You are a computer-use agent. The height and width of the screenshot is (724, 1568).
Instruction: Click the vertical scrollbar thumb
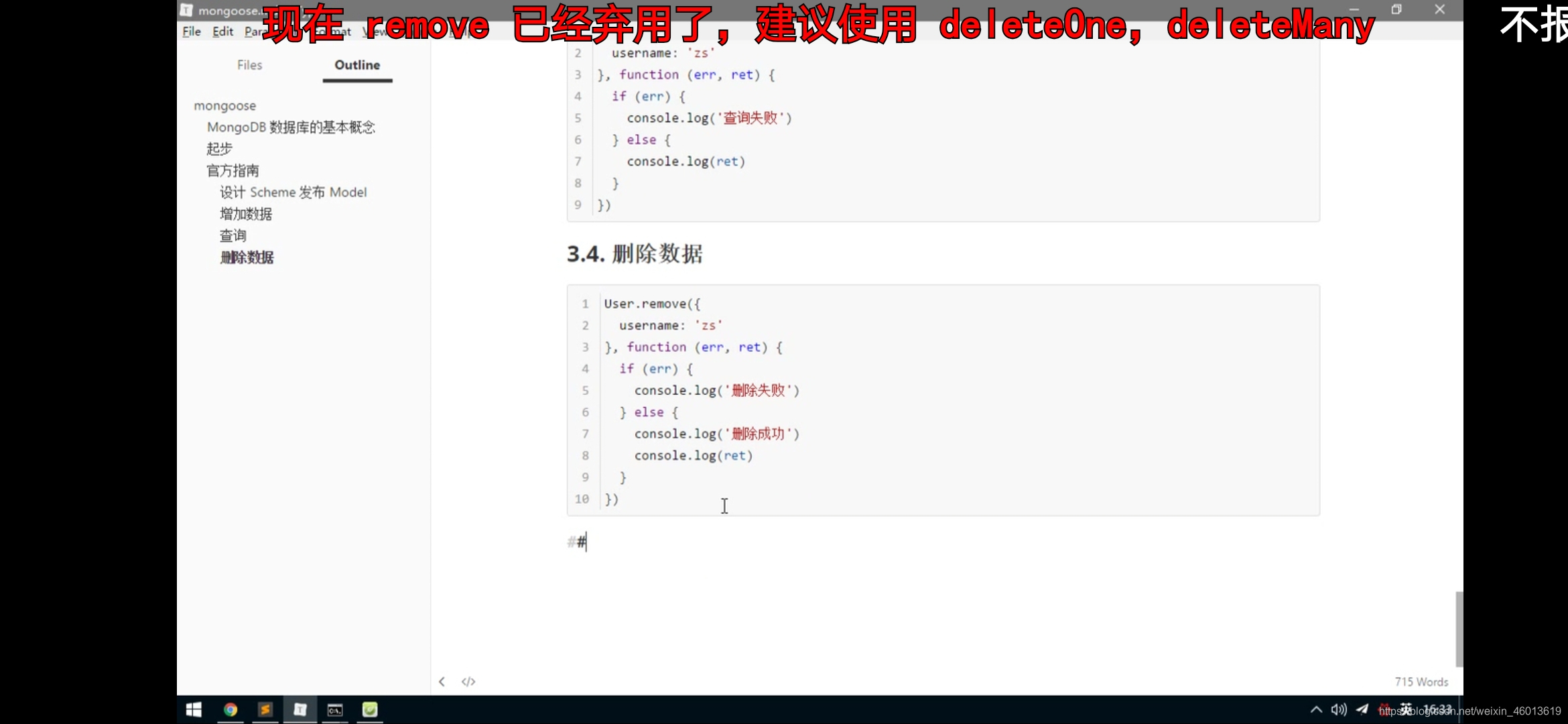click(1459, 629)
